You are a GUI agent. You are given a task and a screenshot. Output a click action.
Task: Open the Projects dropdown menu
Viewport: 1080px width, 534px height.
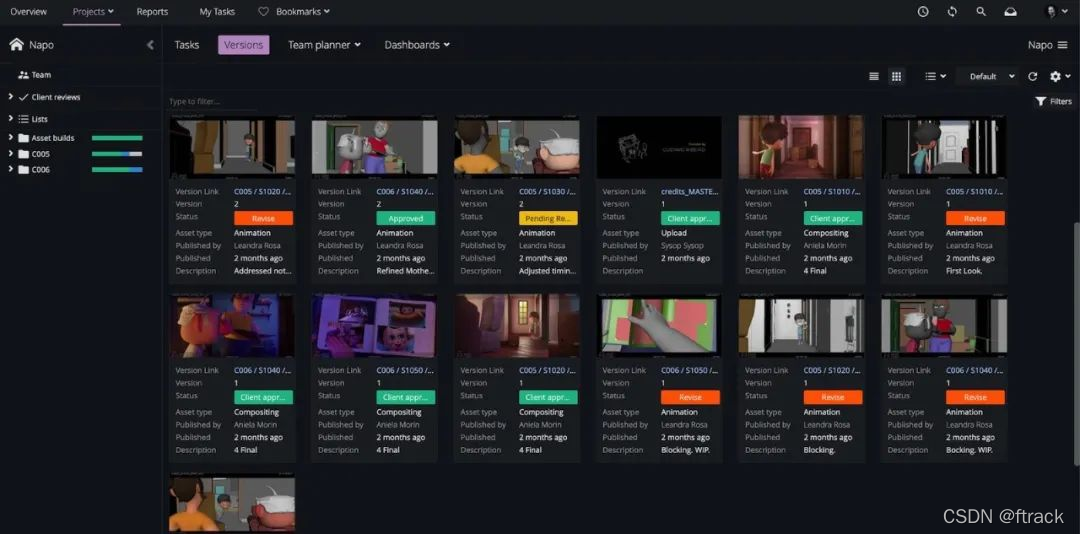(93, 12)
